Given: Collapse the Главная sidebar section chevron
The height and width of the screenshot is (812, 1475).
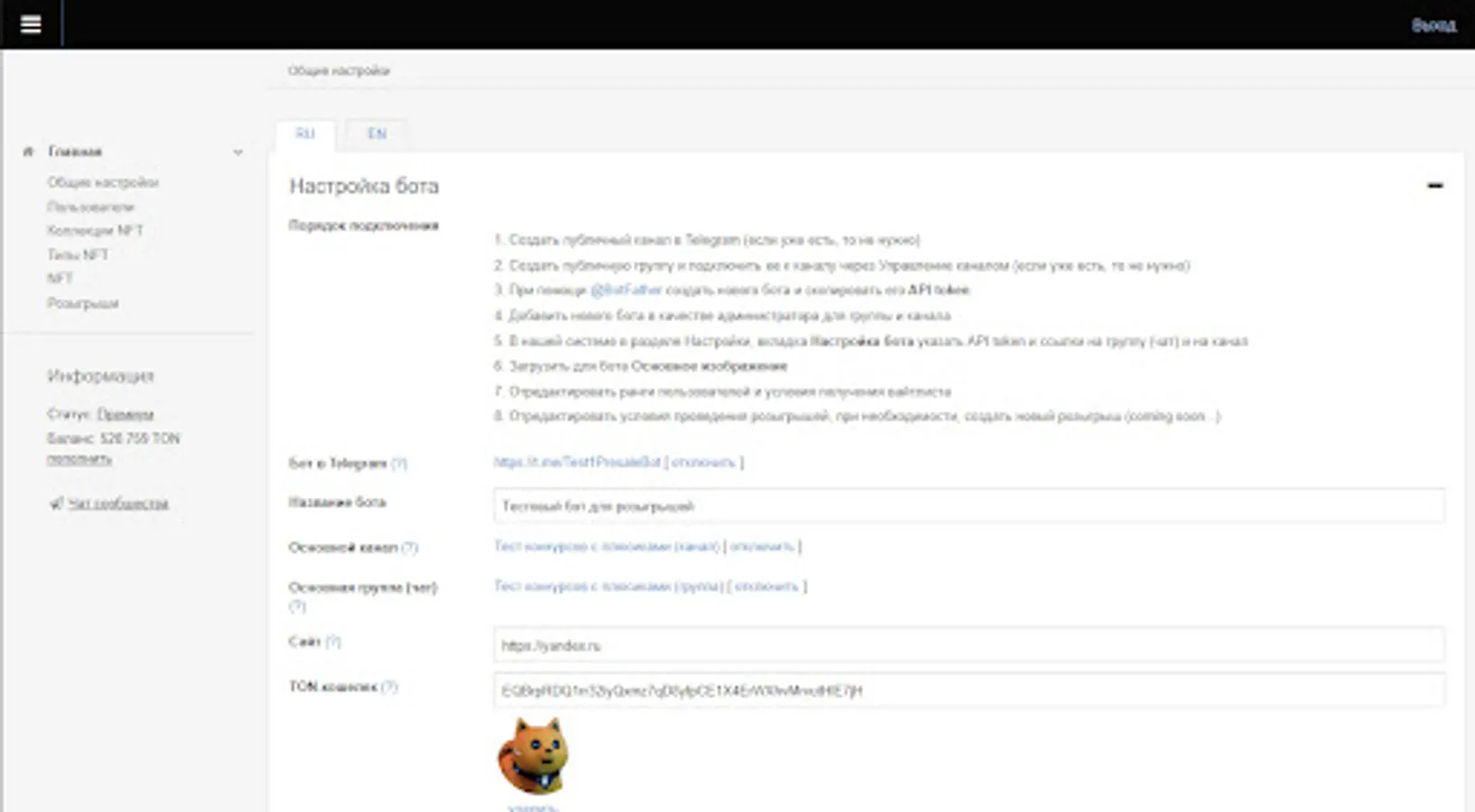Looking at the screenshot, I should pos(238,152).
